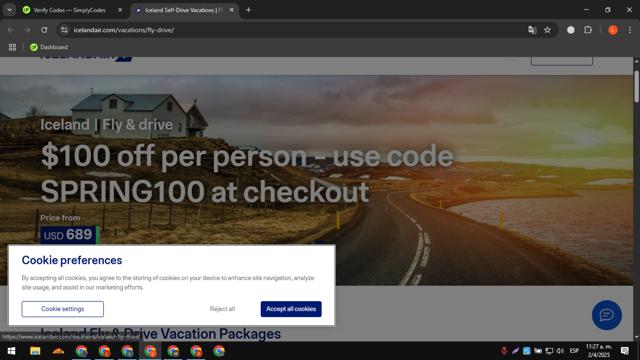The image size is (640, 360).
Task: Open File Explorer from taskbar
Action: [35, 351]
